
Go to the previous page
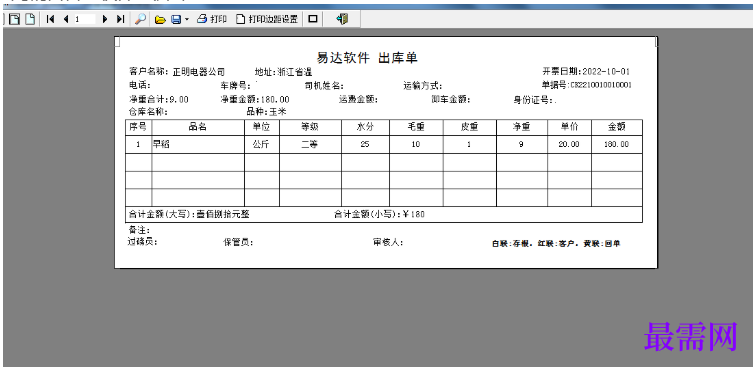(x=66, y=19)
